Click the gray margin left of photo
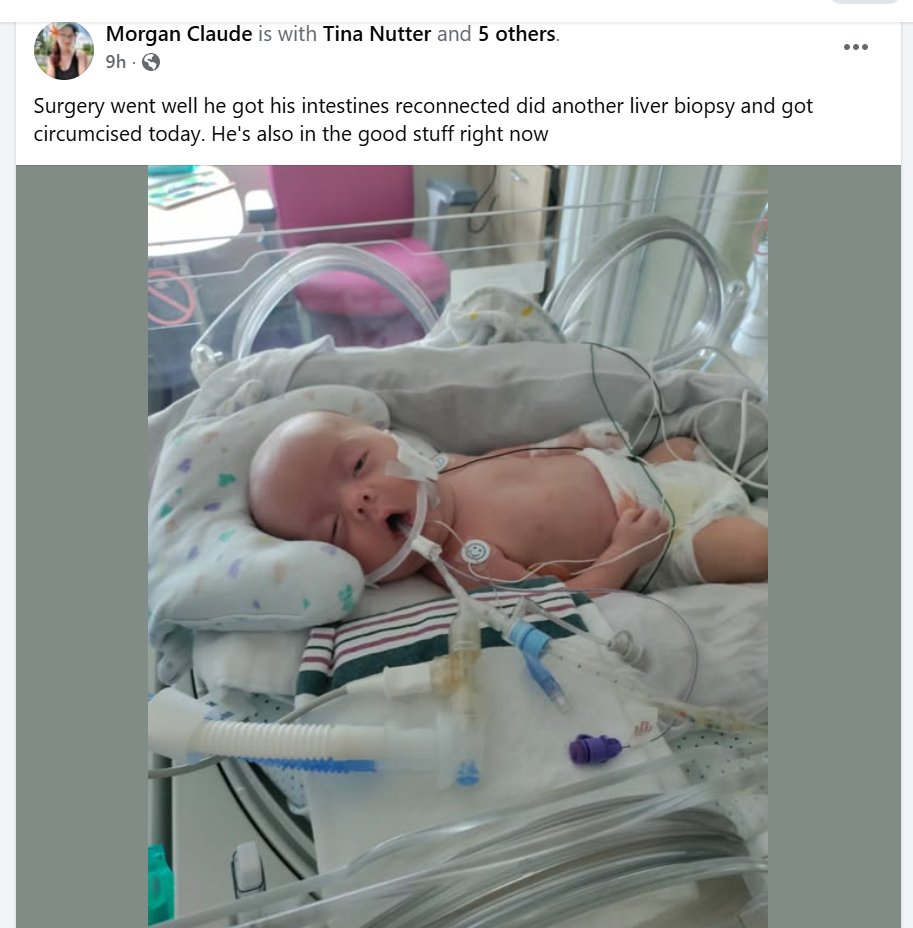Viewport: 913px width, 928px height. [82, 546]
